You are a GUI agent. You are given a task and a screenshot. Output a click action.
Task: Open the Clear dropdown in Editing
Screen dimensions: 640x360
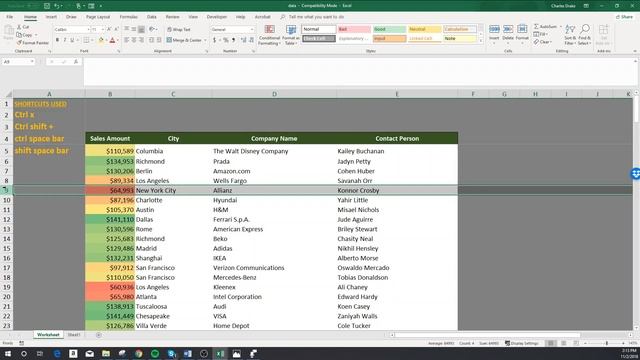pyautogui.click(x=543, y=42)
